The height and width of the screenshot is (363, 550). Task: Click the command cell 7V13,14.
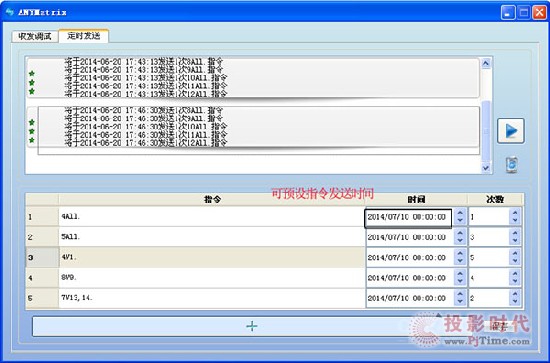pyautogui.click(x=212, y=298)
